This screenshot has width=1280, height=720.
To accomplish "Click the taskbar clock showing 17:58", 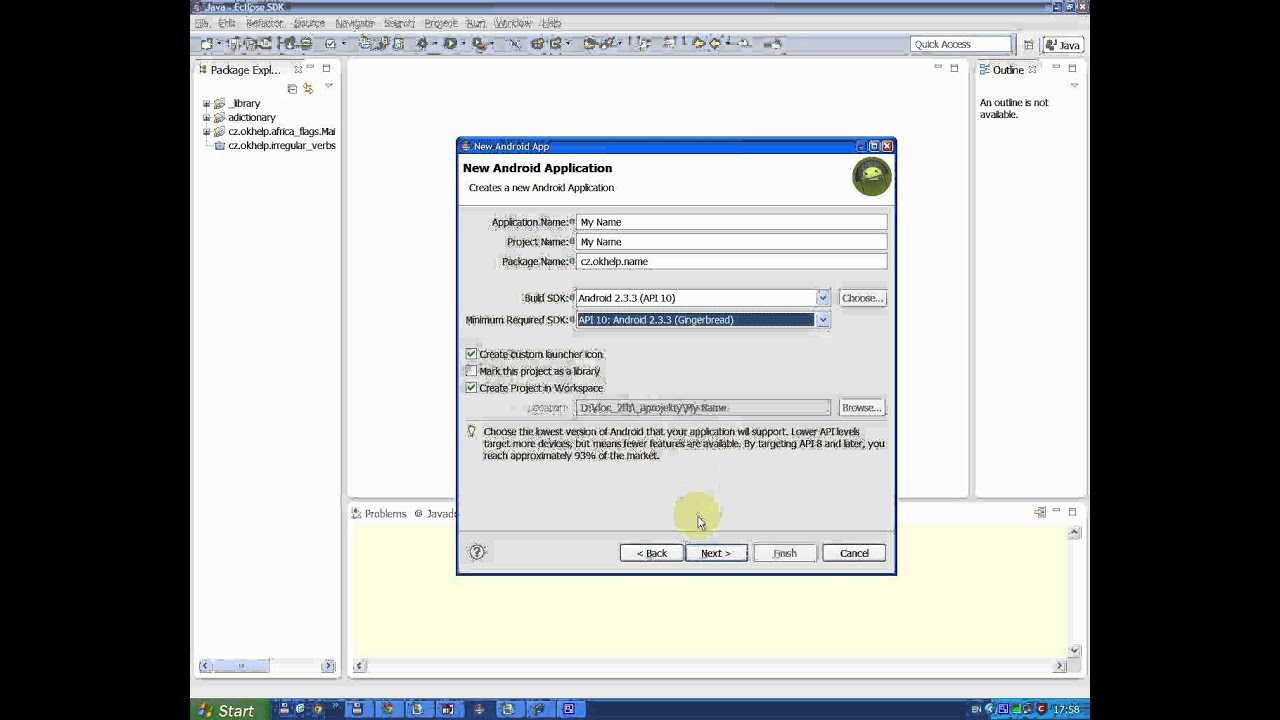I will [1066, 710].
